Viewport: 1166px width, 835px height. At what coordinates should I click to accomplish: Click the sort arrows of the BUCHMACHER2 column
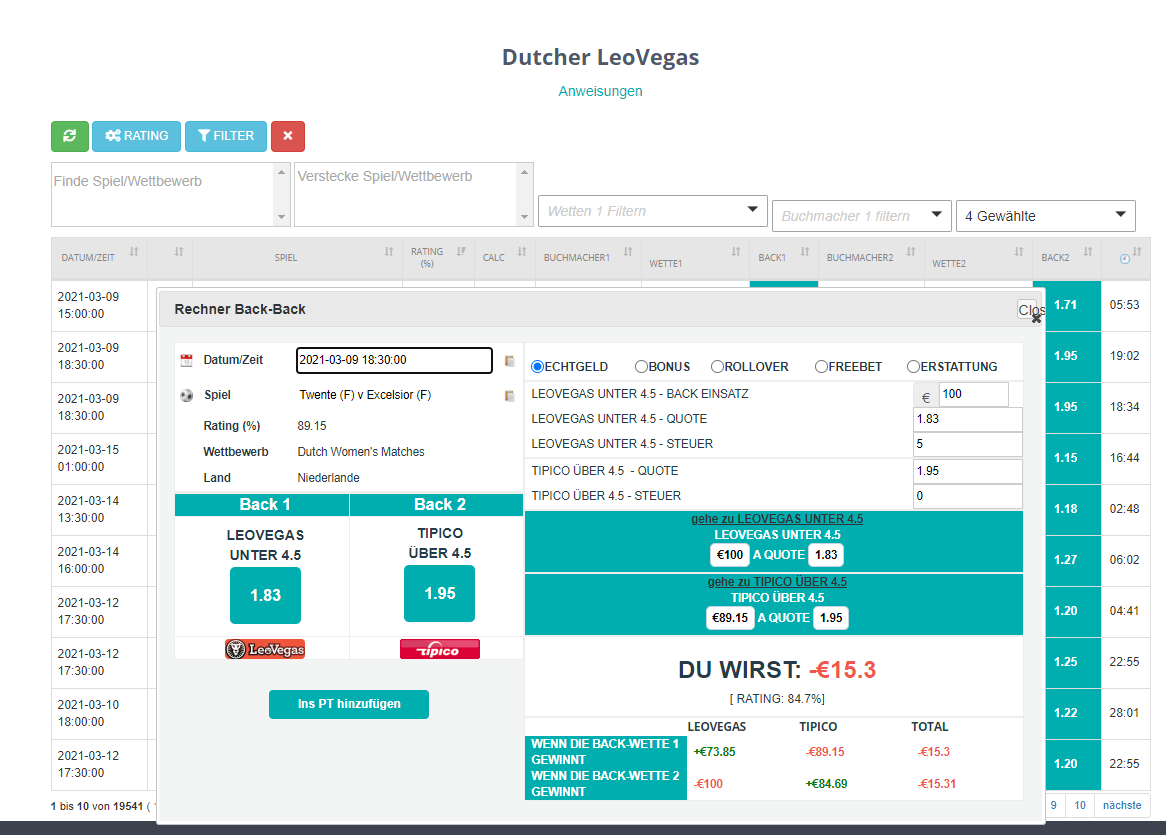point(911,252)
